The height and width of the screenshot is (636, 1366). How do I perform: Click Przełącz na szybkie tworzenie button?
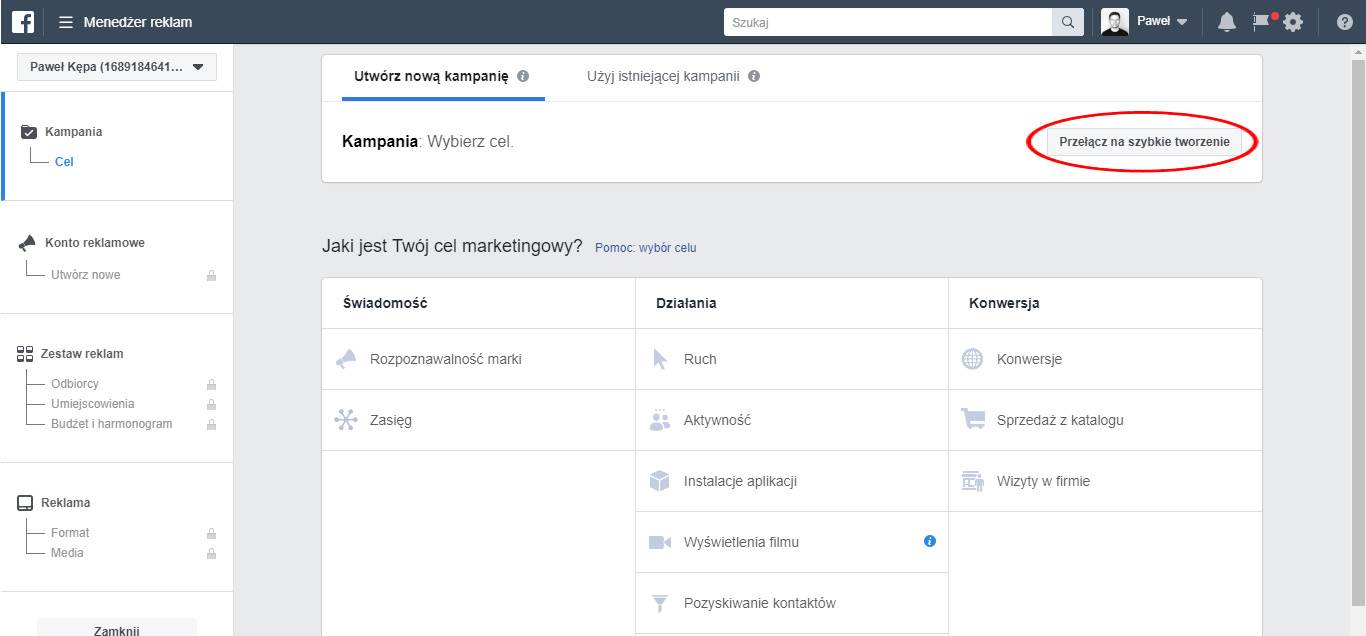point(1144,142)
